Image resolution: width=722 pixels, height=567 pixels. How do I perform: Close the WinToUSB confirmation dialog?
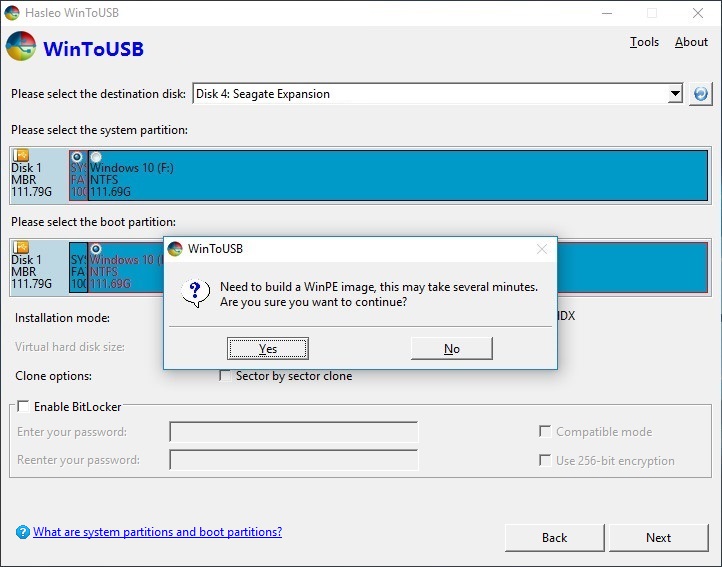click(x=542, y=249)
